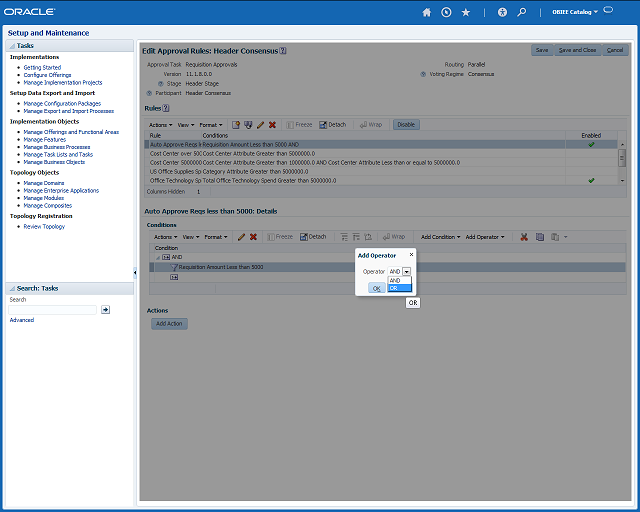Open the Actions menu in Conditions toolbar
The image size is (640, 512).
click(165, 237)
